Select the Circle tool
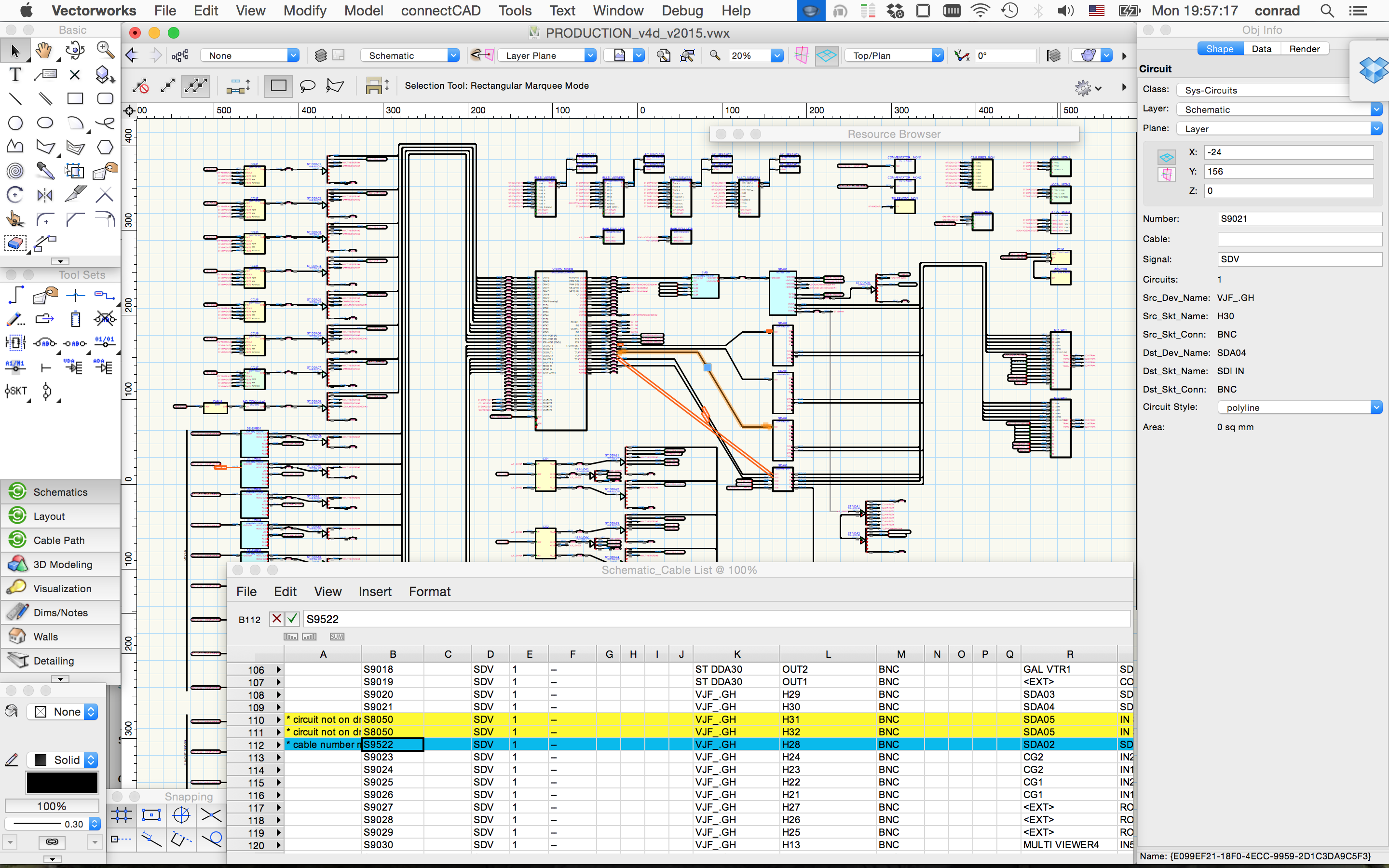The image size is (1389, 868). coord(15,123)
